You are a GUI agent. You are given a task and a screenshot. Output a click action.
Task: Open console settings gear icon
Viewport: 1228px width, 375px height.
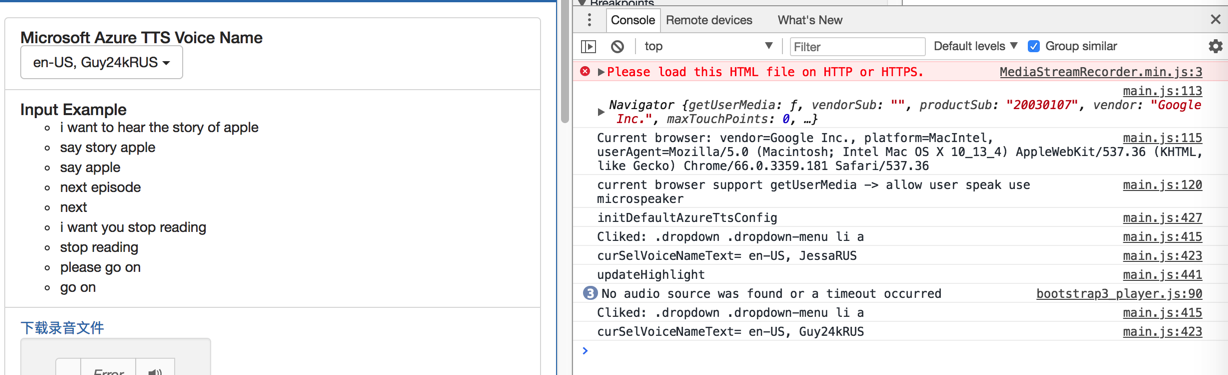coord(1215,46)
